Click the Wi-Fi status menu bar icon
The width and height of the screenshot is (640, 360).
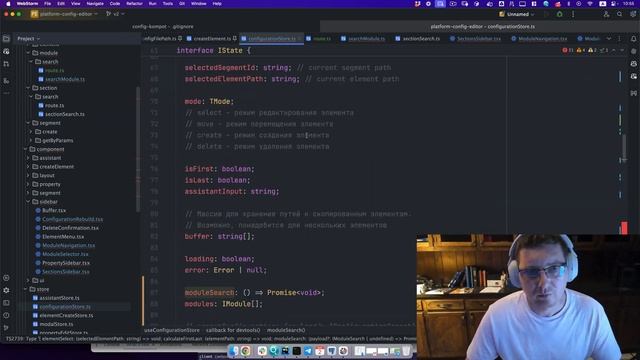[x=589, y=4]
